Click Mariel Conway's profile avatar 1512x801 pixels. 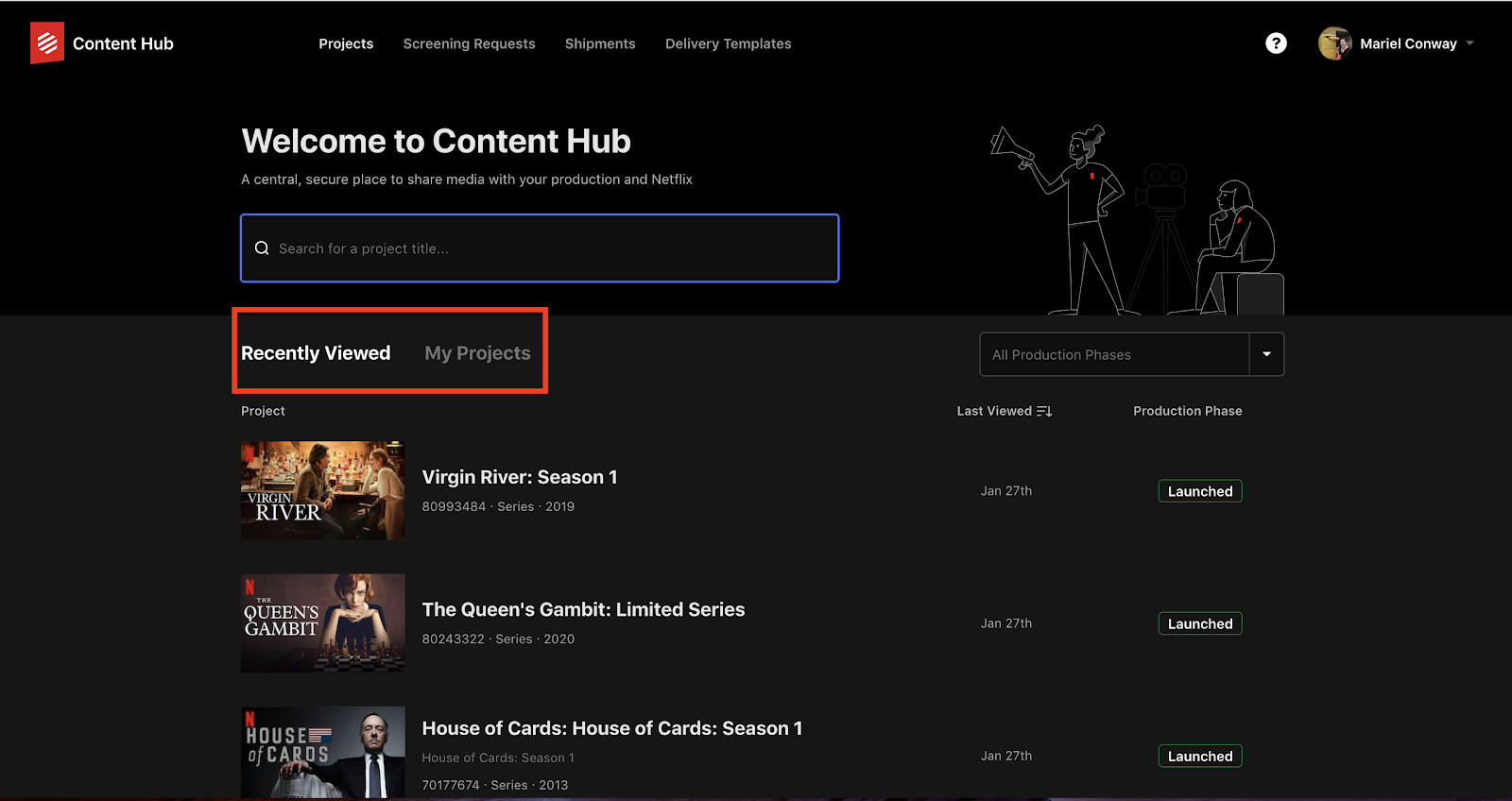coord(1334,43)
